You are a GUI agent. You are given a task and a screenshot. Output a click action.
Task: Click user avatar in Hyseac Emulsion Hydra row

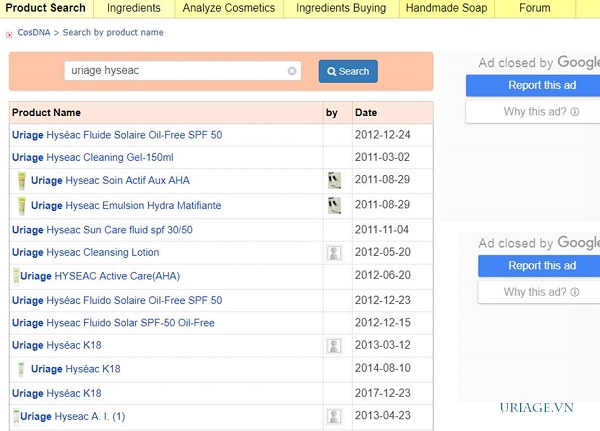334,205
